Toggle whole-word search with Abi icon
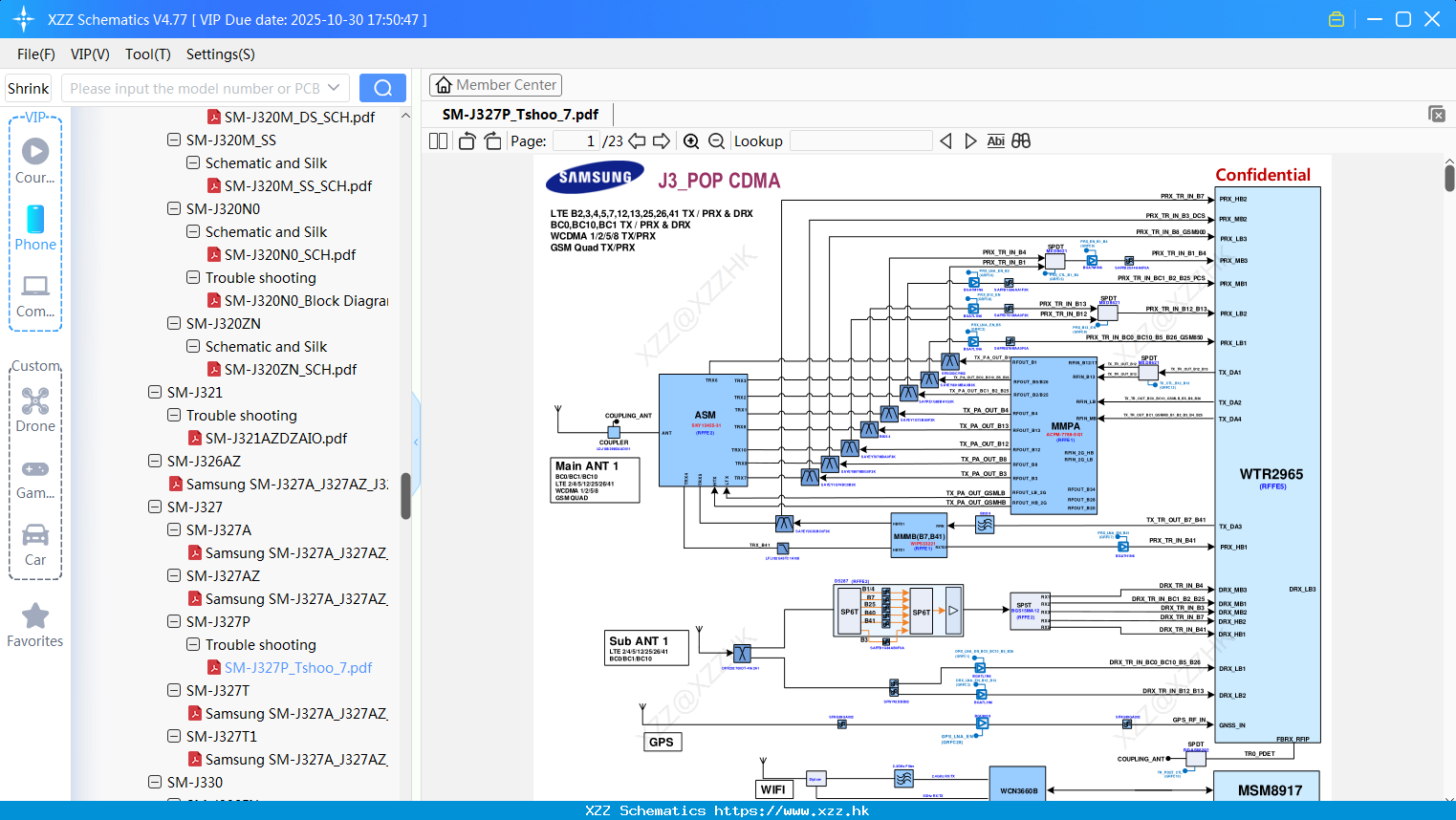 click(996, 140)
